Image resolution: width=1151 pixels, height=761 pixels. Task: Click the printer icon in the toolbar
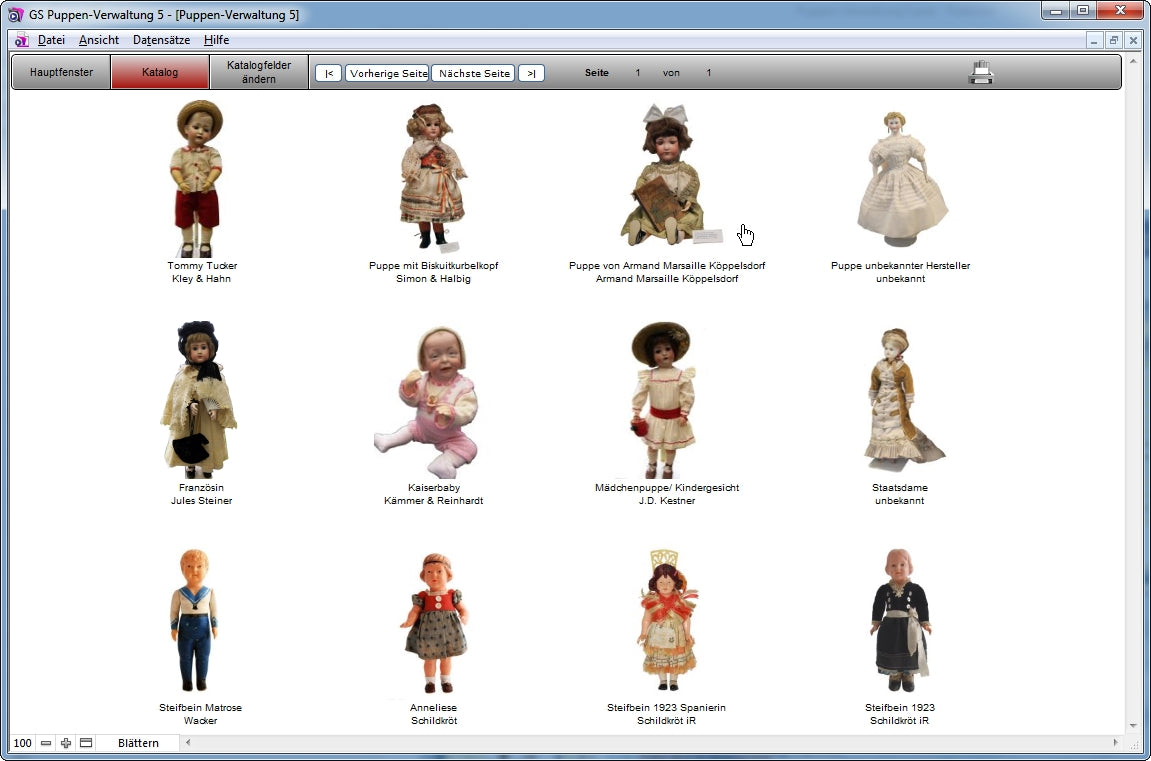[x=981, y=72]
